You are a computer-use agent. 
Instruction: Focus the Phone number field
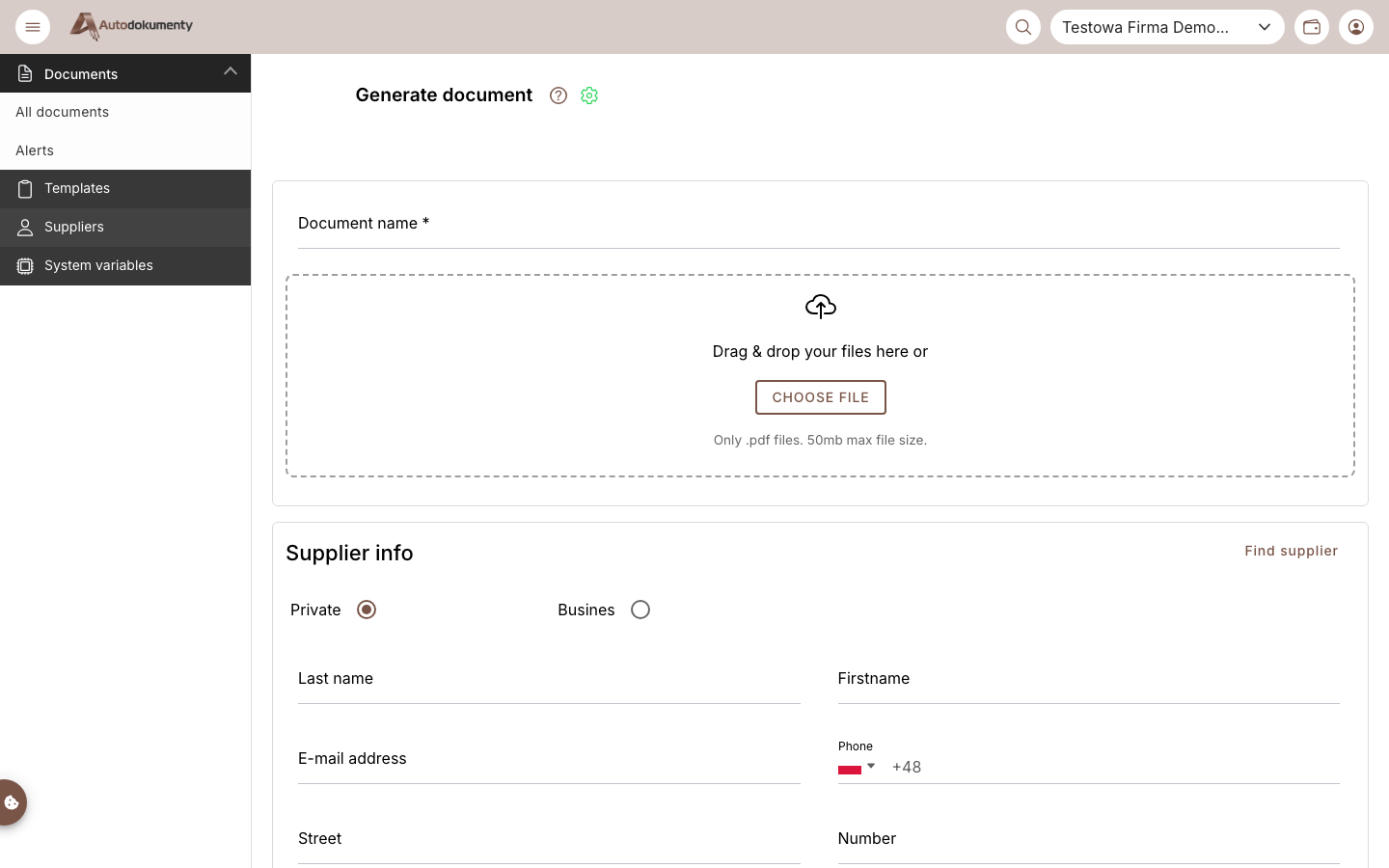(1115, 768)
